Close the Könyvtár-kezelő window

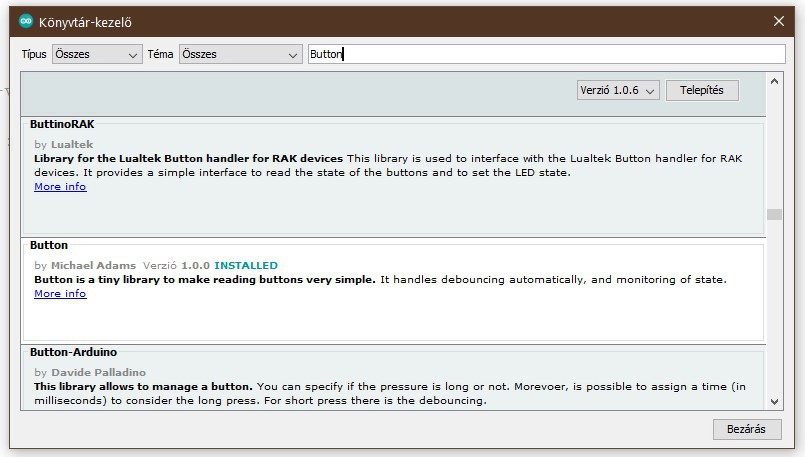pos(779,22)
